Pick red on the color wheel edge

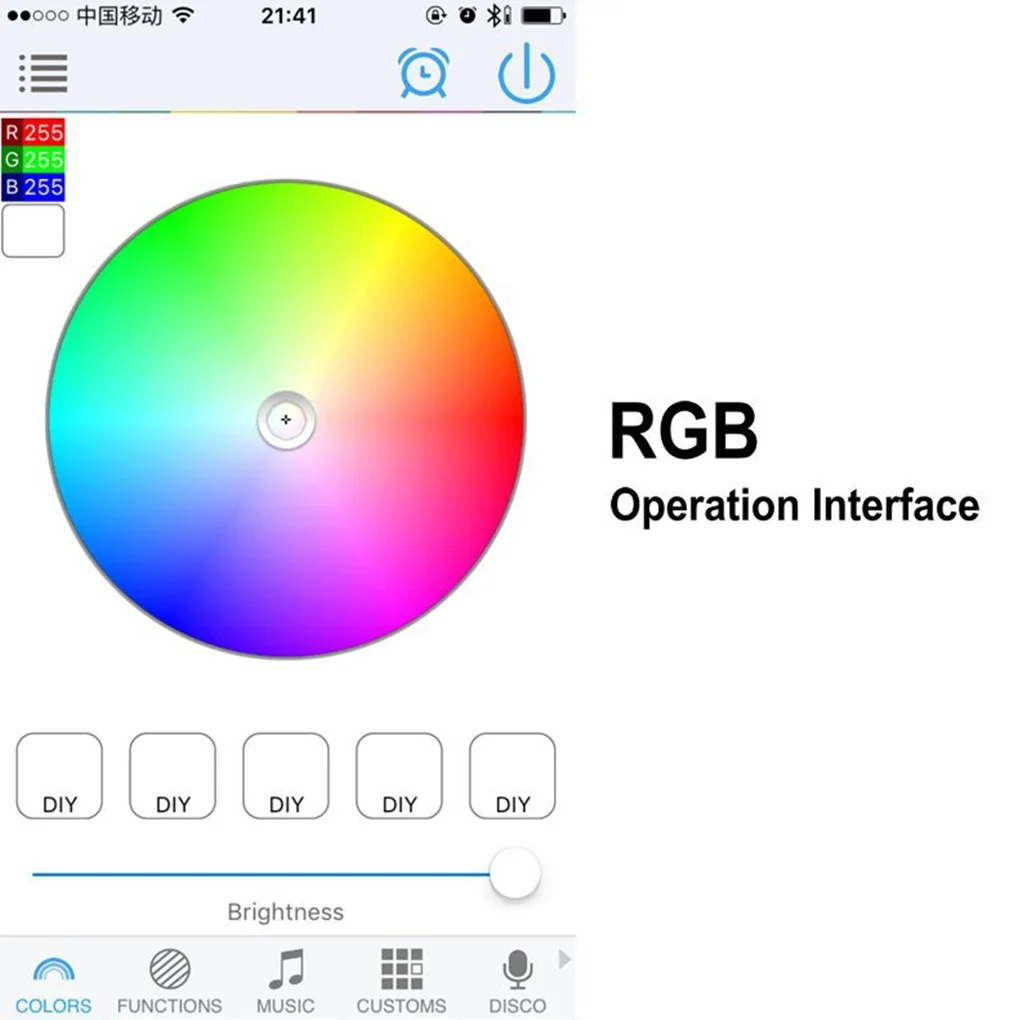[512, 420]
